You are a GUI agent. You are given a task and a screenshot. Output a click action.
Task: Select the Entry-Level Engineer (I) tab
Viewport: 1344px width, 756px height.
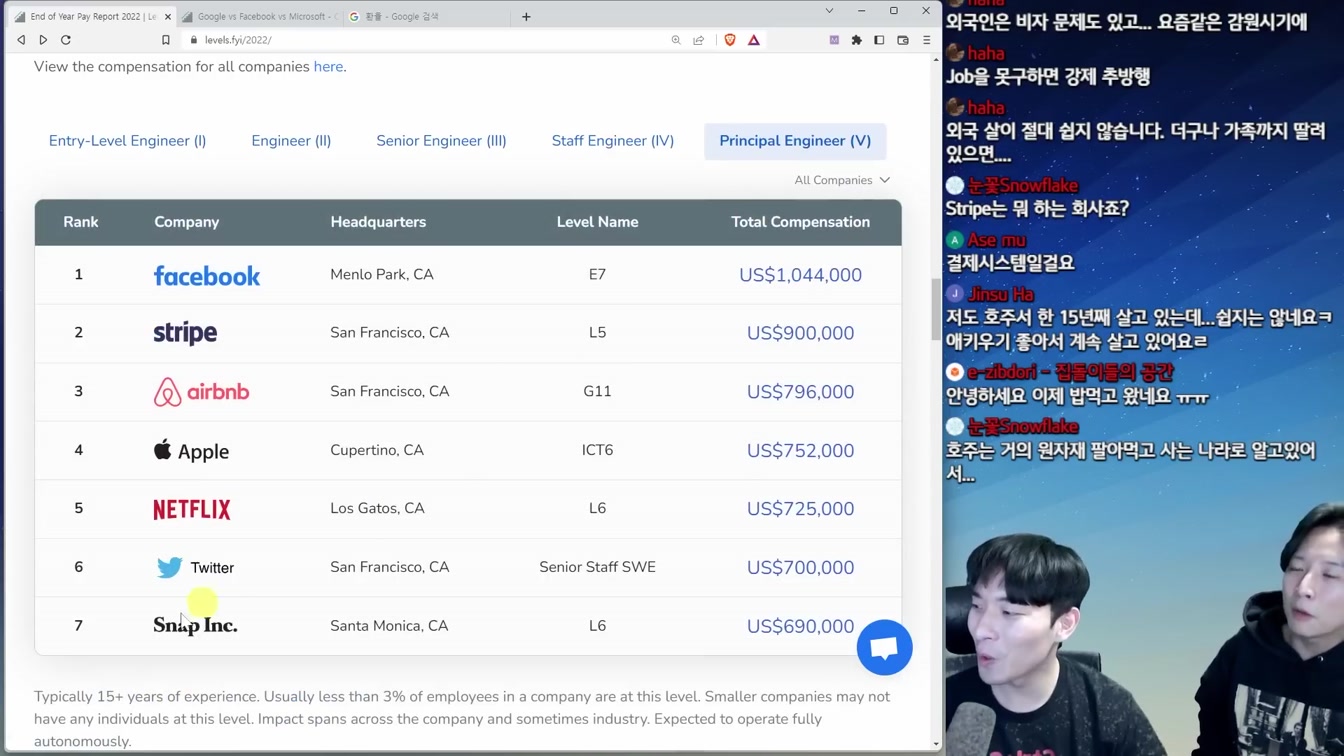(128, 141)
